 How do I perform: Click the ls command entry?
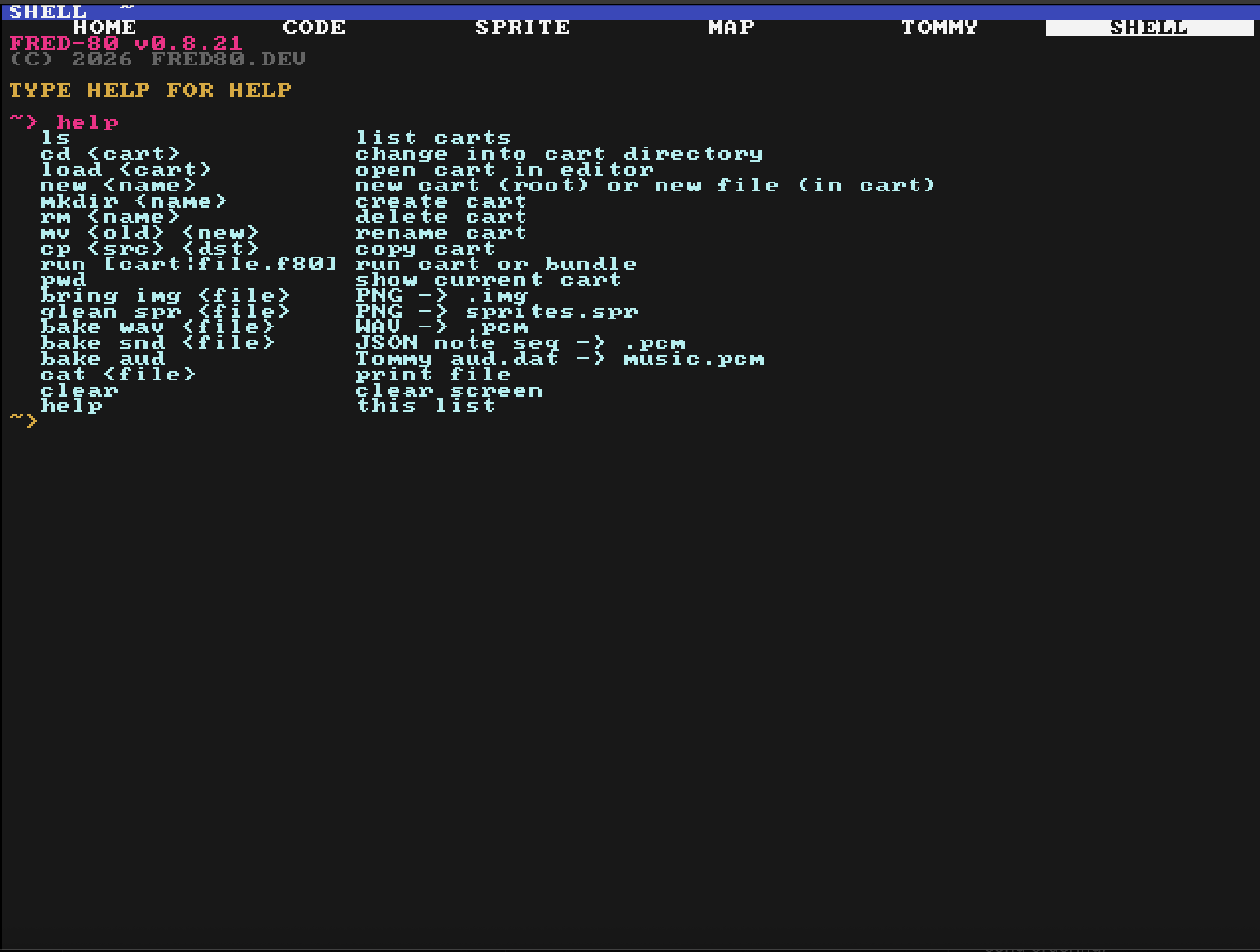coord(55,138)
